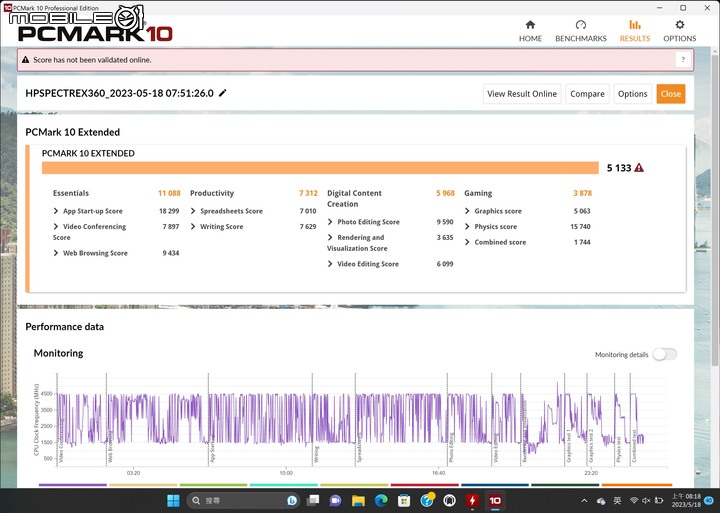This screenshot has width=720, height=513.
Task: Open File Explorer from the taskbar
Action: click(x=358, y=501)
